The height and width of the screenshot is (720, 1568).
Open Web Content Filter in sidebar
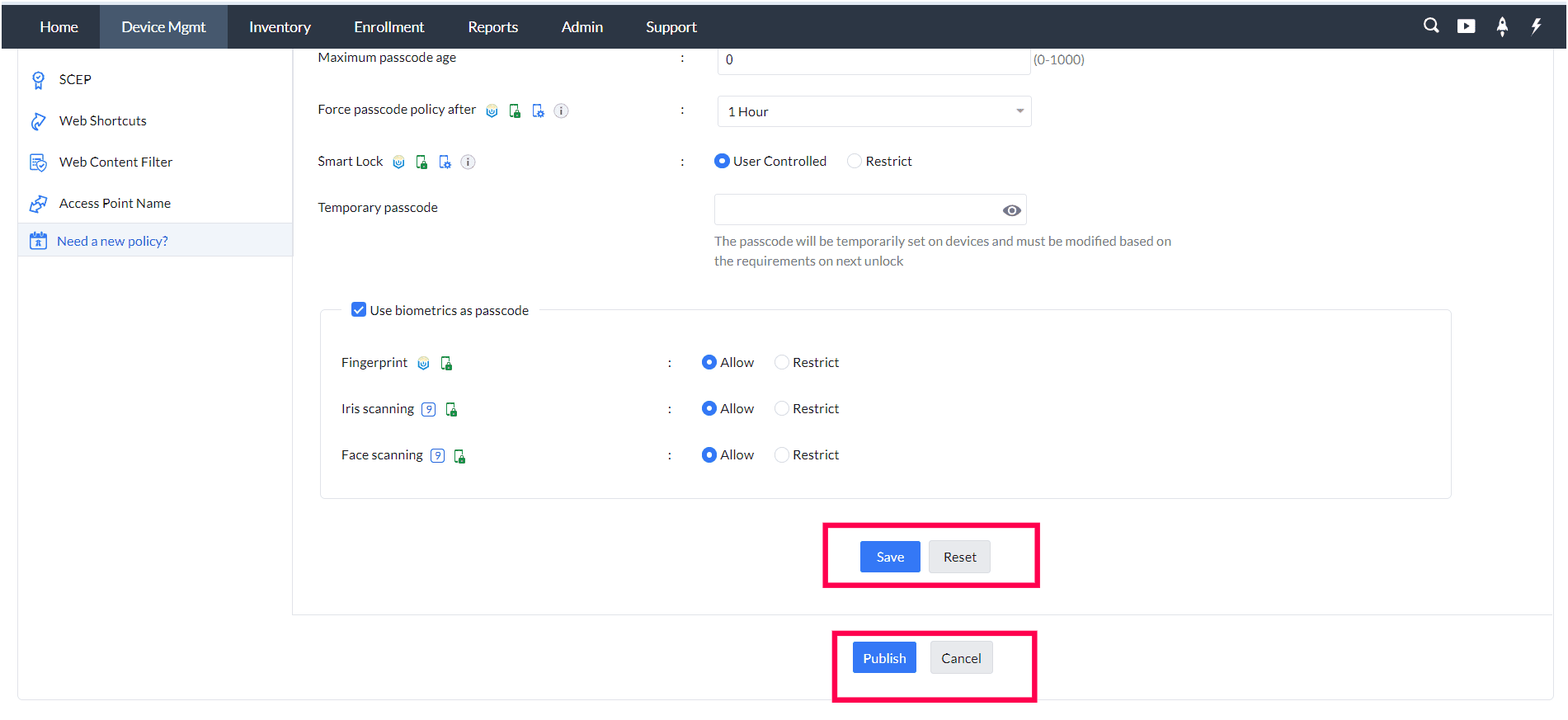tap(115, 162)
